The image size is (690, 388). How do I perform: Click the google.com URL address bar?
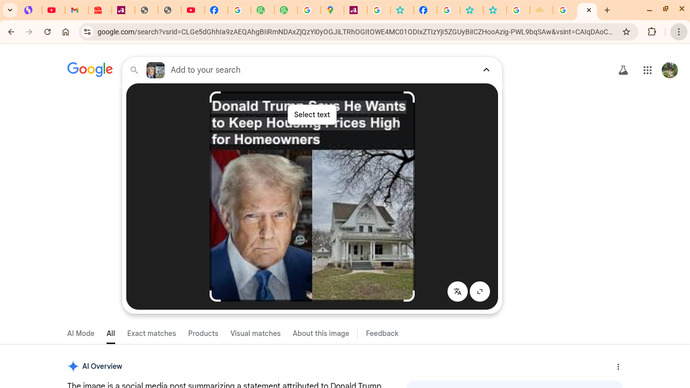(x=354, y=32)
